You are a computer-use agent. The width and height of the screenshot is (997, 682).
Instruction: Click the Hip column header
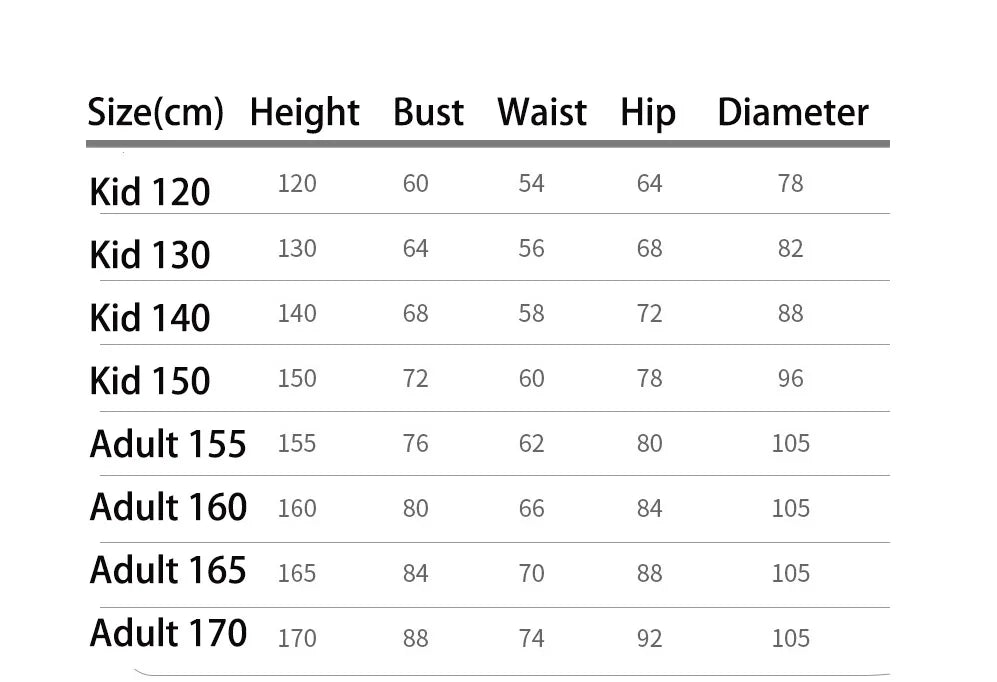pyautogui.click(x=648, y=112)
